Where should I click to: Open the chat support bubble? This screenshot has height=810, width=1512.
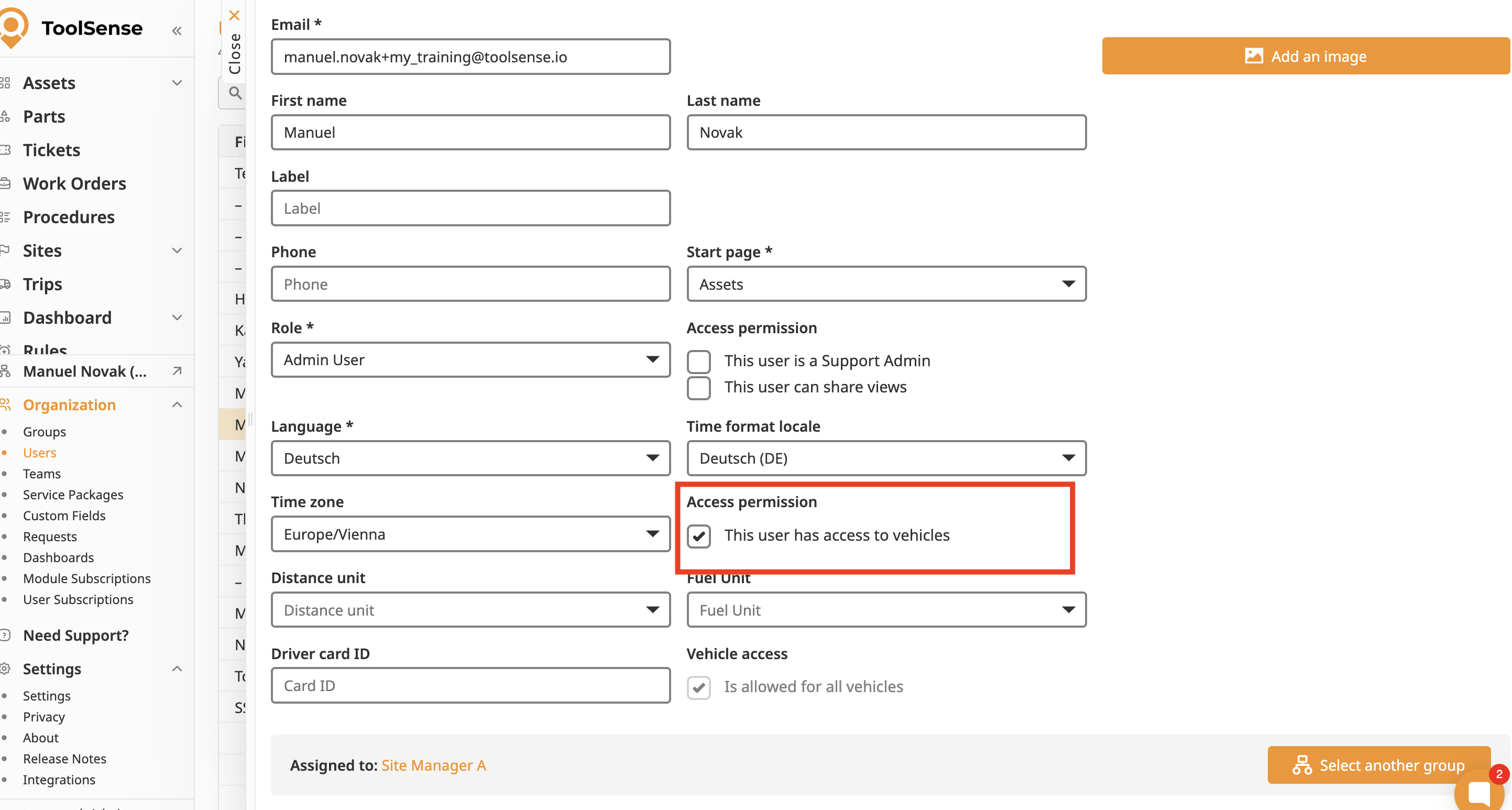(x=1478, y=792)
